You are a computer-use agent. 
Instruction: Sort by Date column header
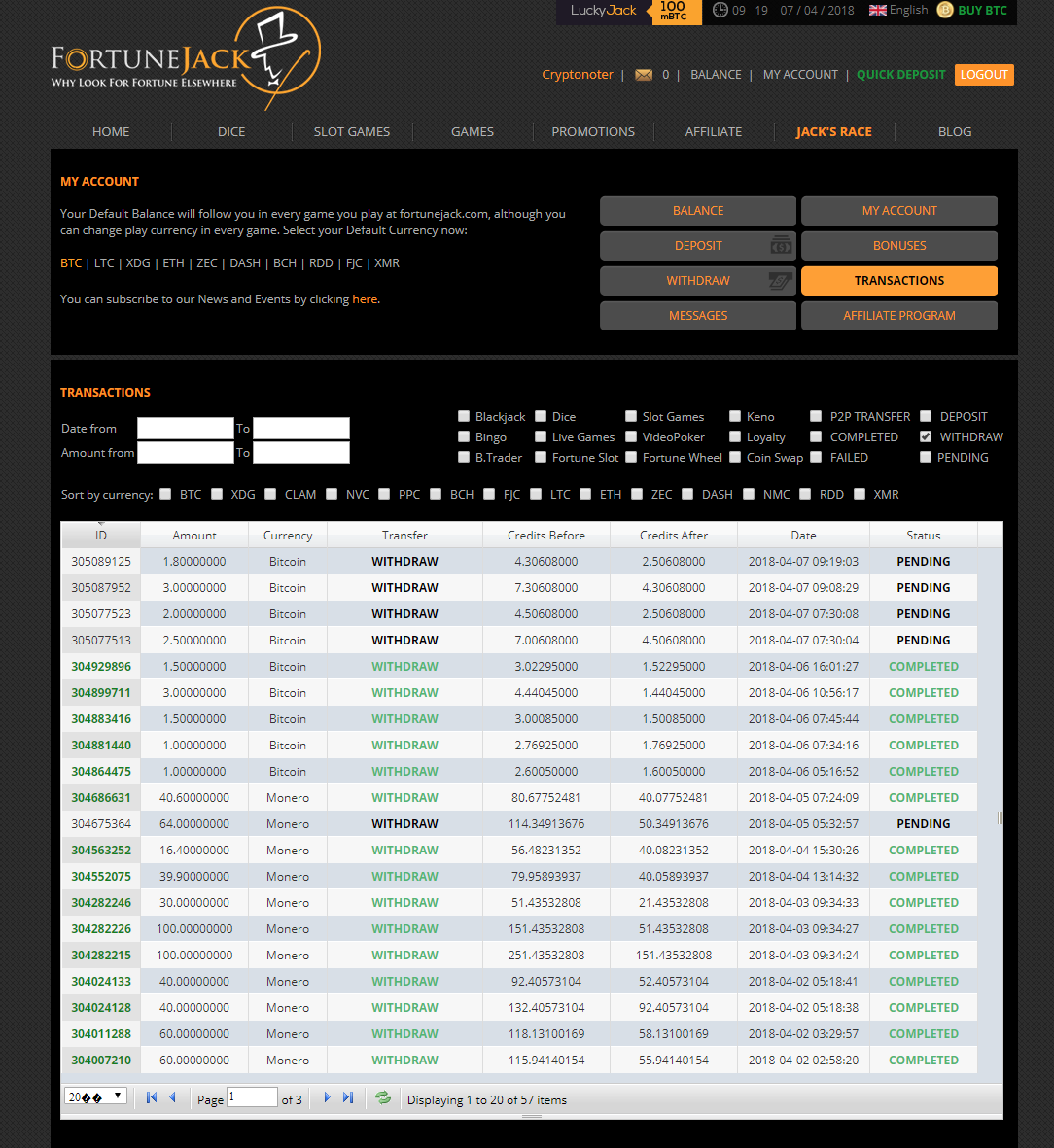point(803,536)
